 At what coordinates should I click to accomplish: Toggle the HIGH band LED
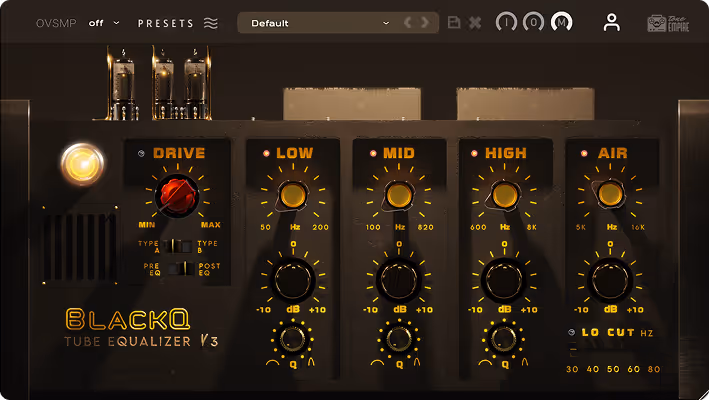474,154
